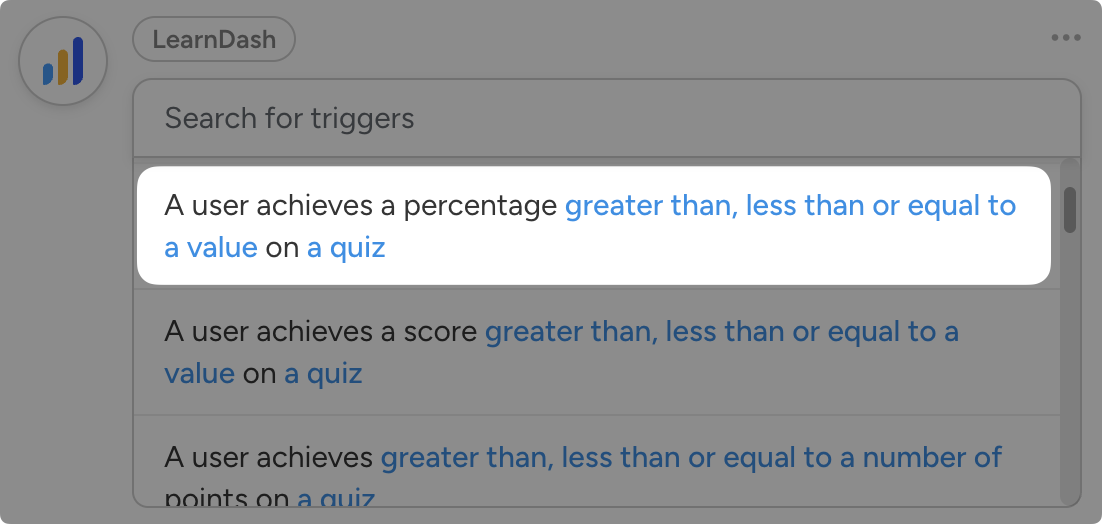
Task: Click 'A user achieves a percentage' text
Action: coord(360,206)
